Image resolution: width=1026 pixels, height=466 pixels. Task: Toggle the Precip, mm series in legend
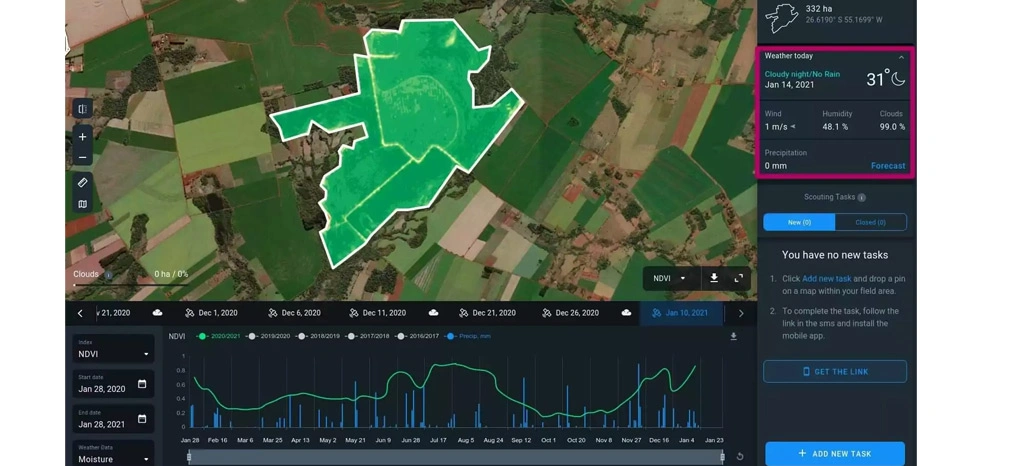468,336
